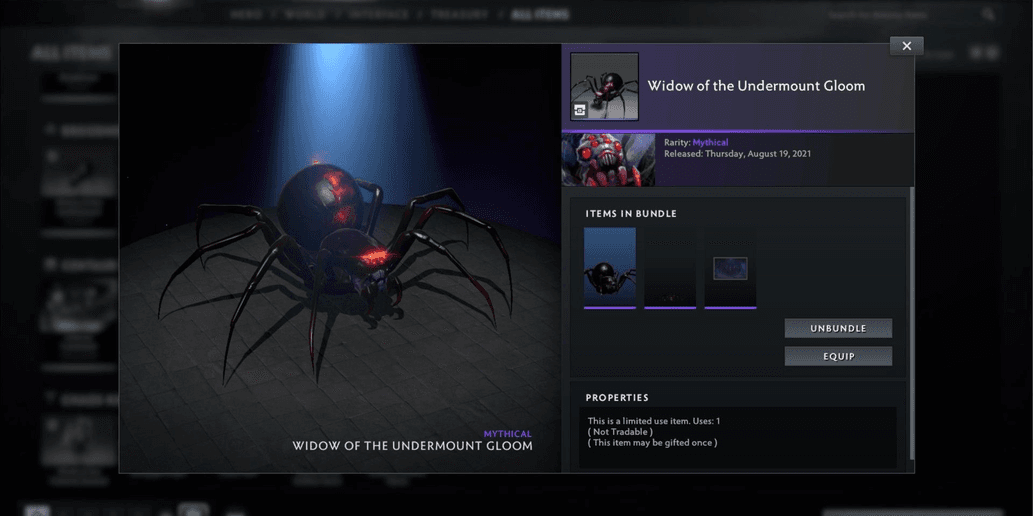Image resolution: width=1033 pixels, height=516 pixels.
Task: Click the Broodmother hero portrait
Action: [608, 160]
